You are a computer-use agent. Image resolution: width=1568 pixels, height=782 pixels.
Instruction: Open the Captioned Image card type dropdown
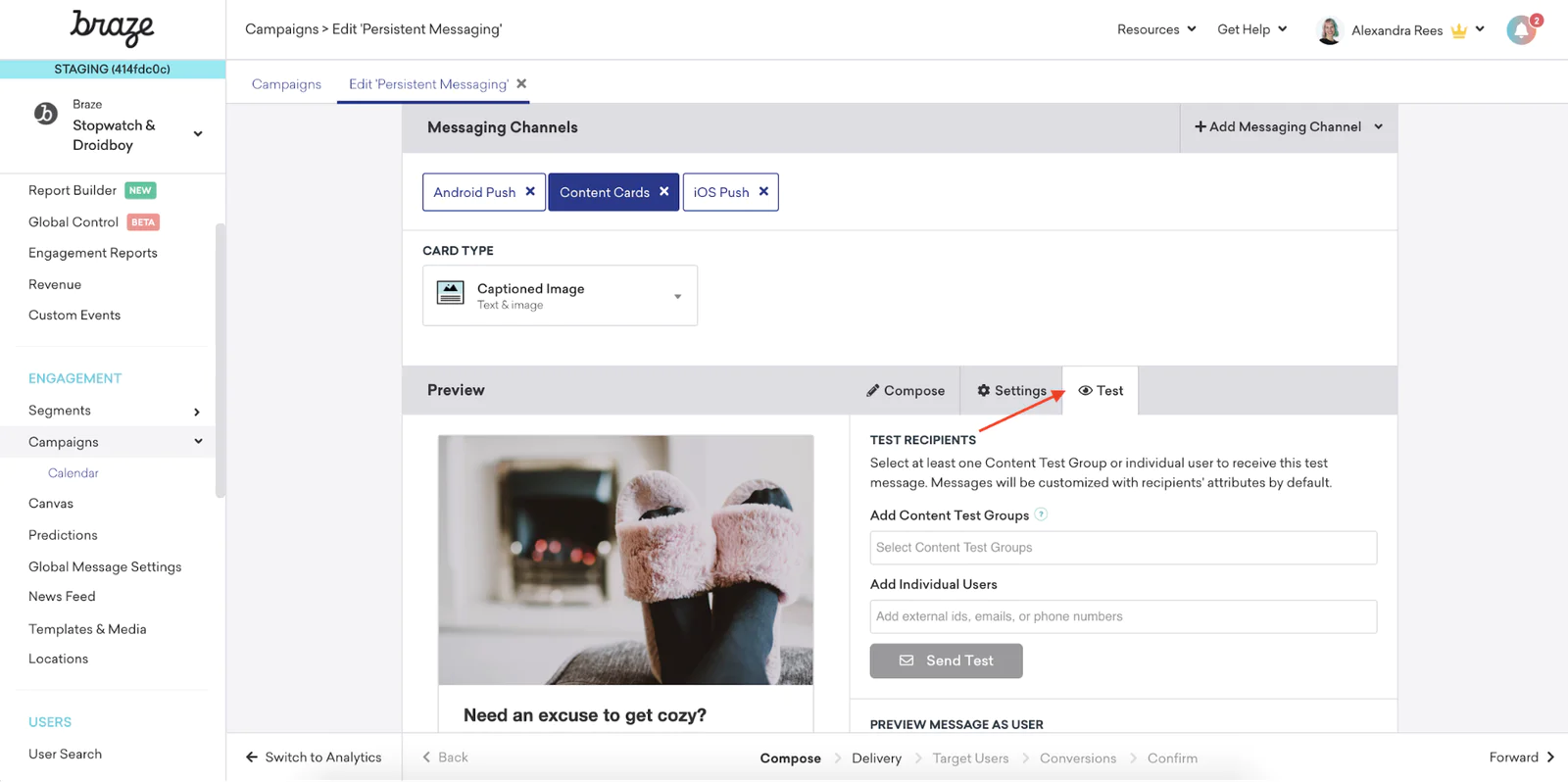(x=560, y=295)
